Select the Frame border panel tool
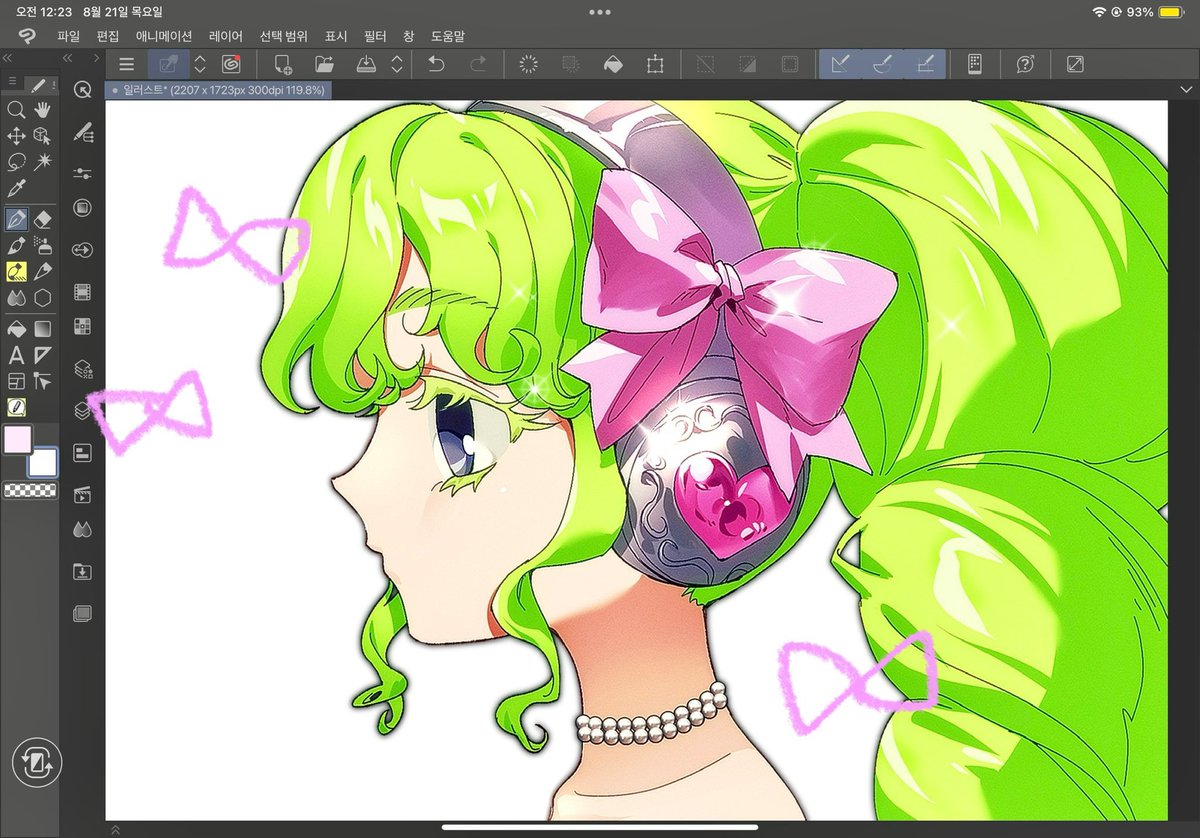Viewport: 1200px width, 838px height. [x=16, y=381]
